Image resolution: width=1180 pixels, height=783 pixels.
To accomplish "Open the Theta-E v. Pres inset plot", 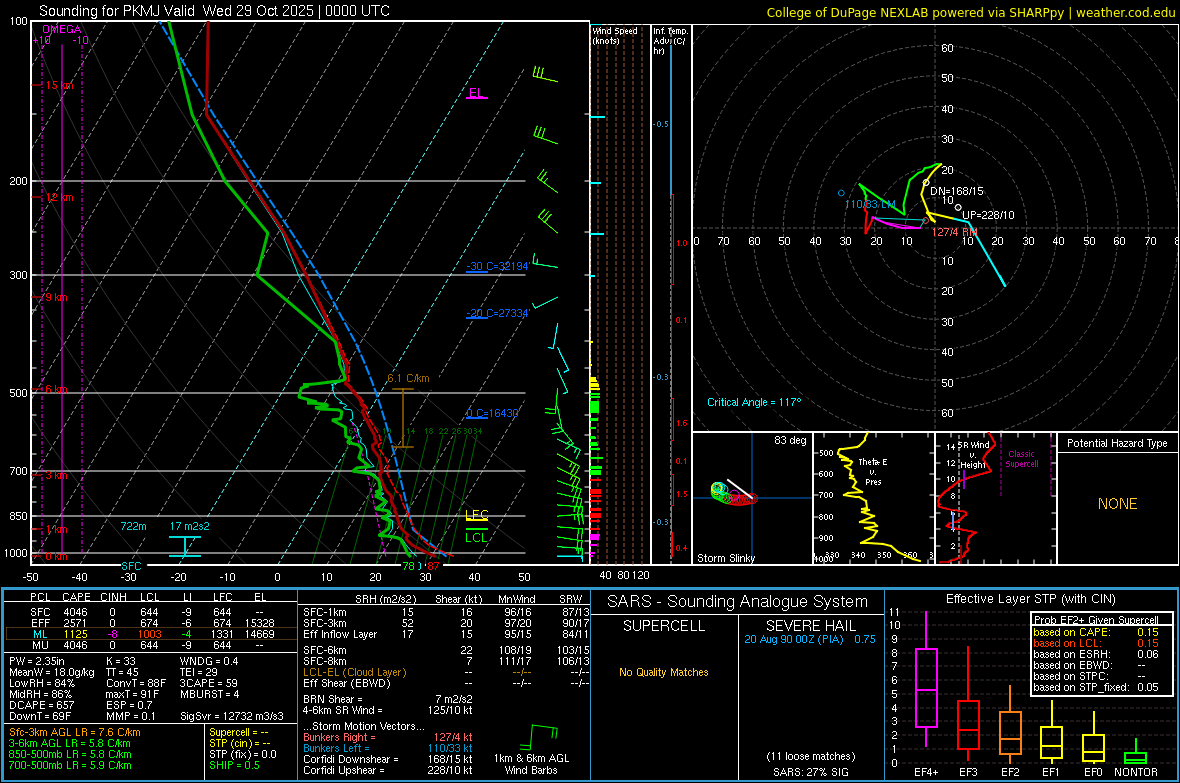I will [873, 498].
